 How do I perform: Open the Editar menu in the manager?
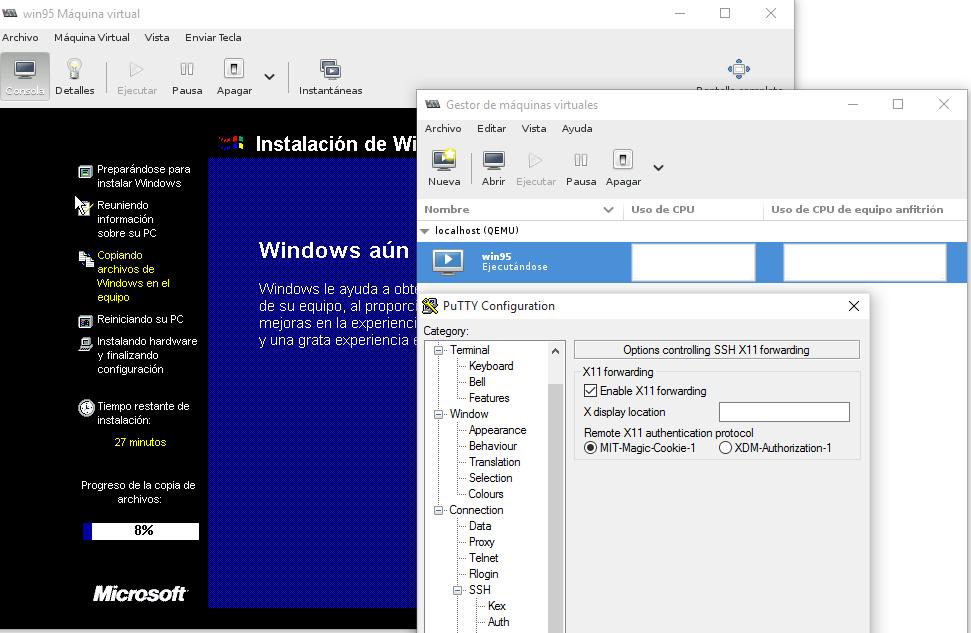coord(491,128)
